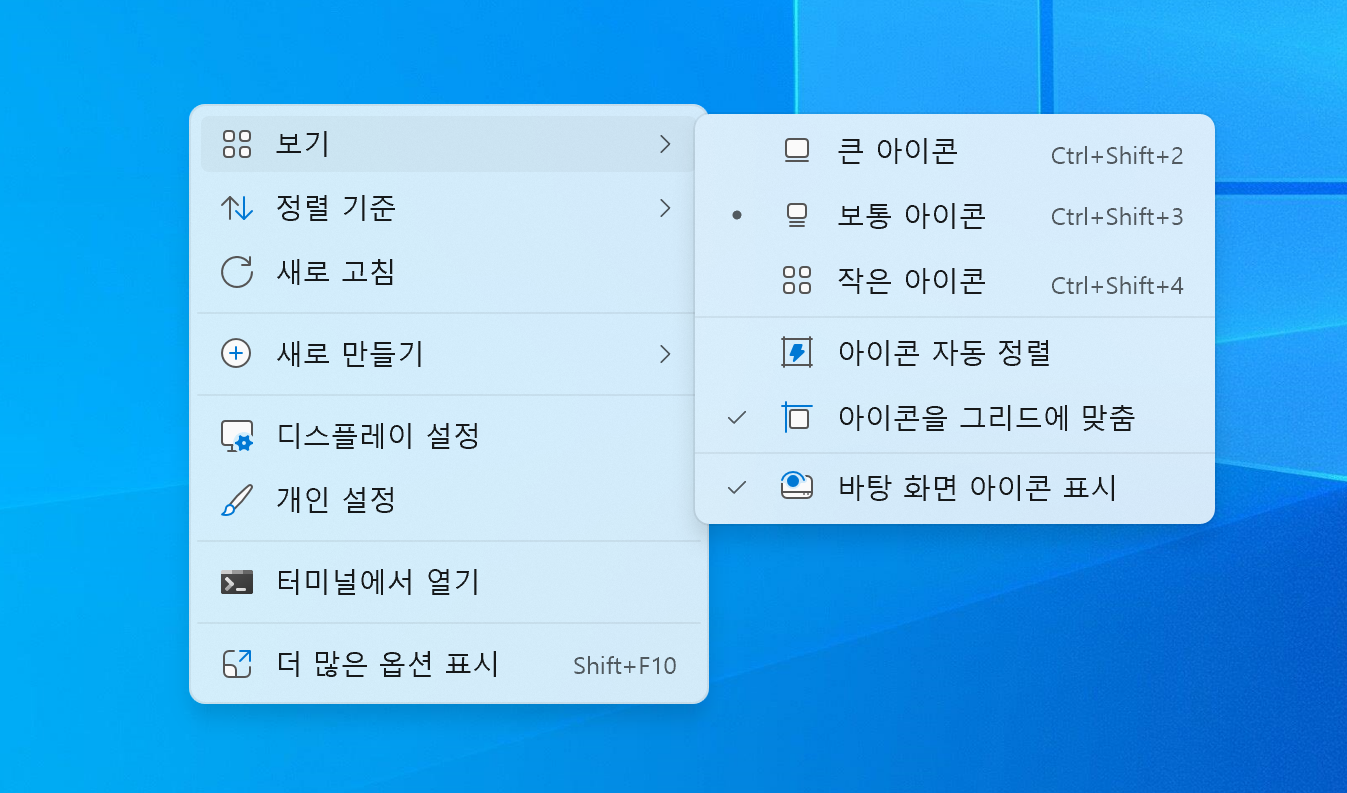The height and width of the screenshot is (793, 1347).
Task: Click the 정렬 기준 up-down arrows icon
Action: pyautogui.click(x=237, y=208)
